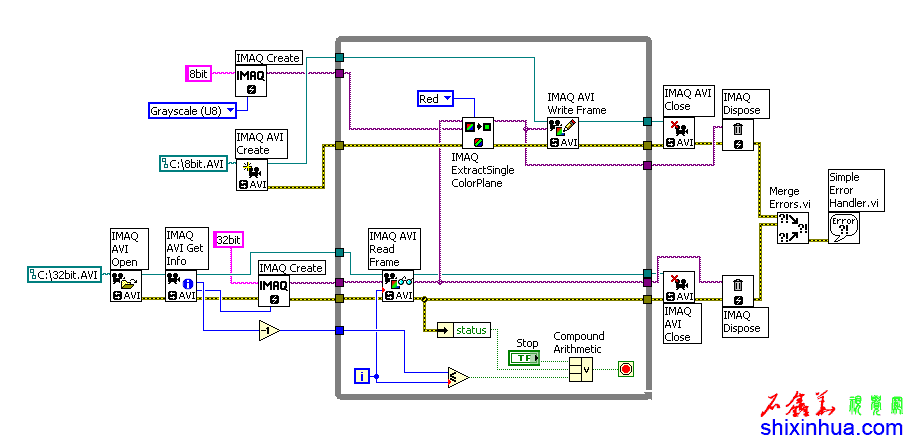The width and height of the screenshot is (912, 440).
Task: Click the IMAQ AVI Write Frame node
Action: [562, 132]
